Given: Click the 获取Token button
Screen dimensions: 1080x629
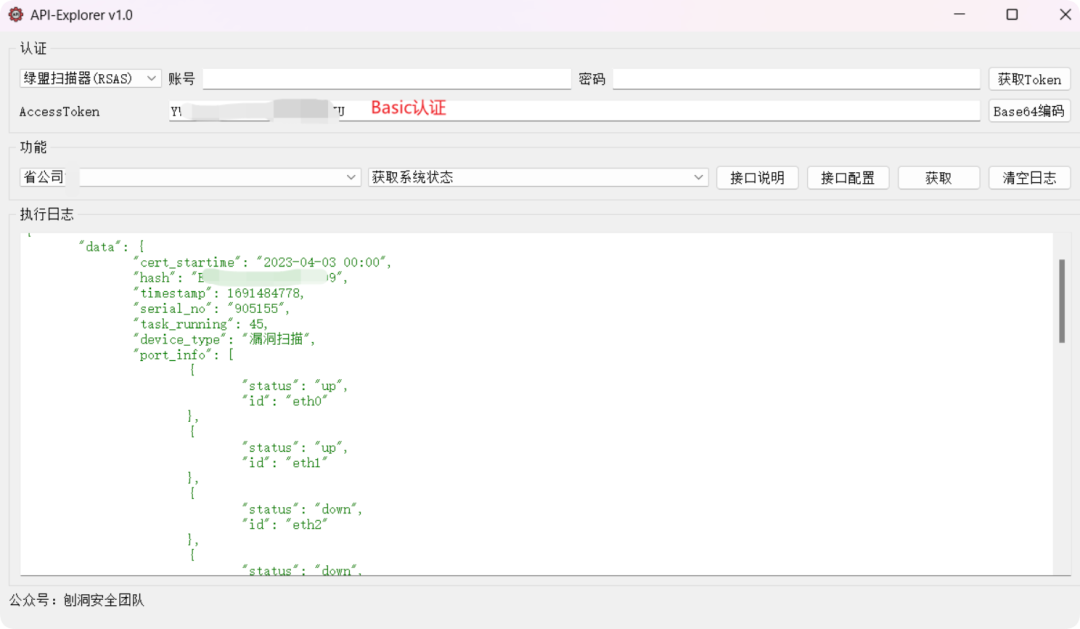Looking at the screenshot, I should pyautogui.click(x=1029, y=79).
